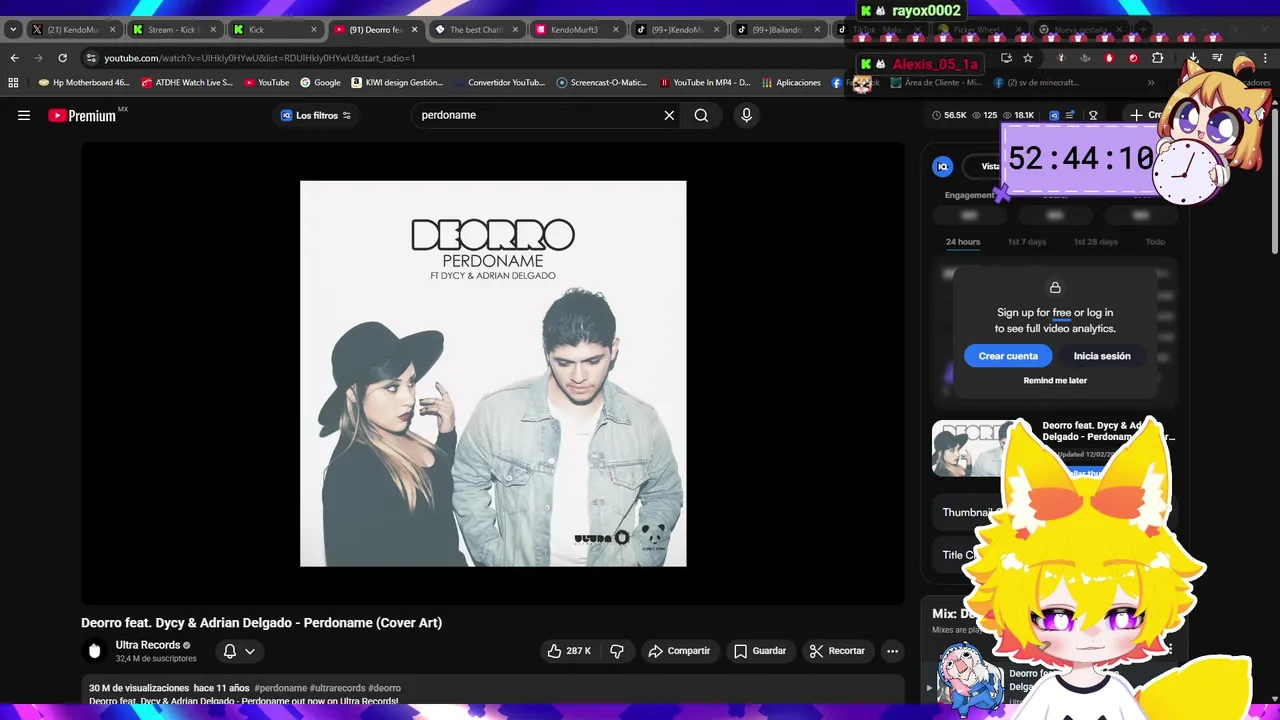The height and width of the screenshot is (720, 1280).
Task: Click the magnifier search button
Action: coord(701,115)
